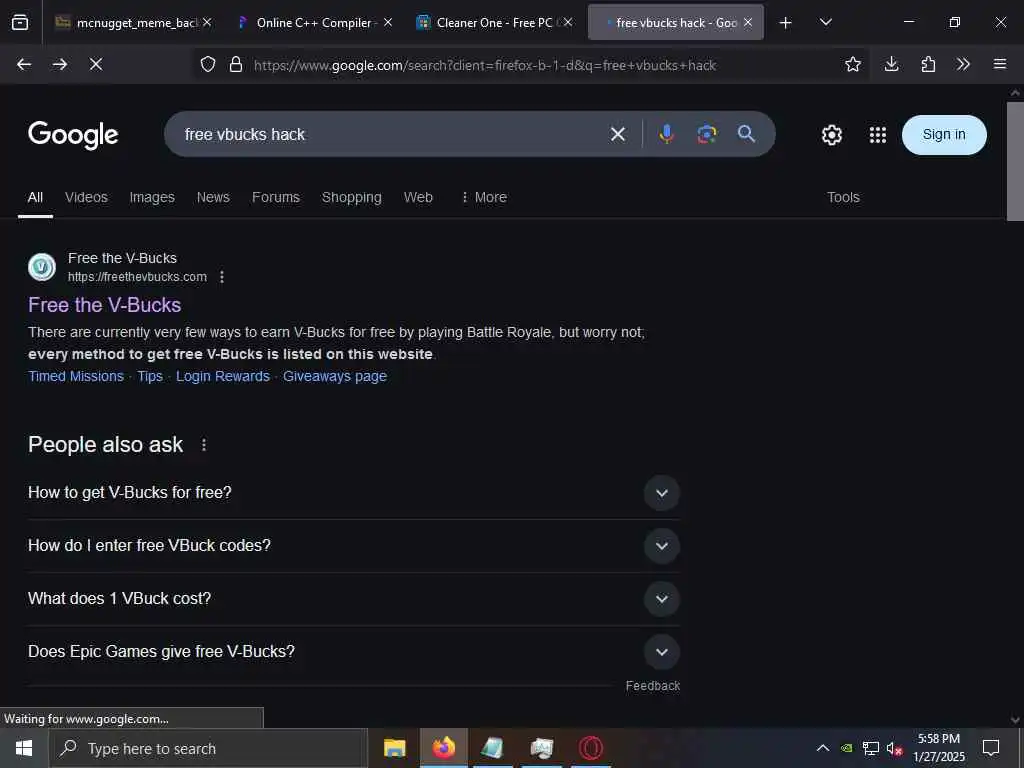The height and width of the screenshot is (768, 1024).
Task: Click the Google logo
Action: pos(73,135)
